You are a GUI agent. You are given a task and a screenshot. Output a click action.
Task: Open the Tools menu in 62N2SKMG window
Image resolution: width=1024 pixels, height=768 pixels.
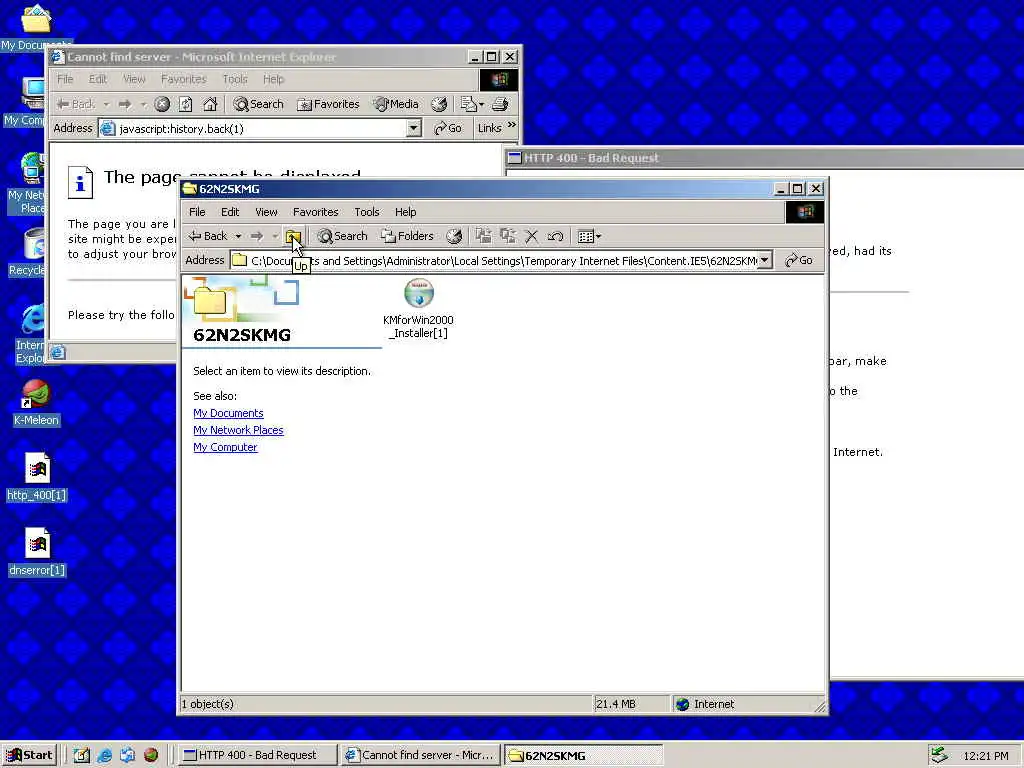[x=366, y=212]
